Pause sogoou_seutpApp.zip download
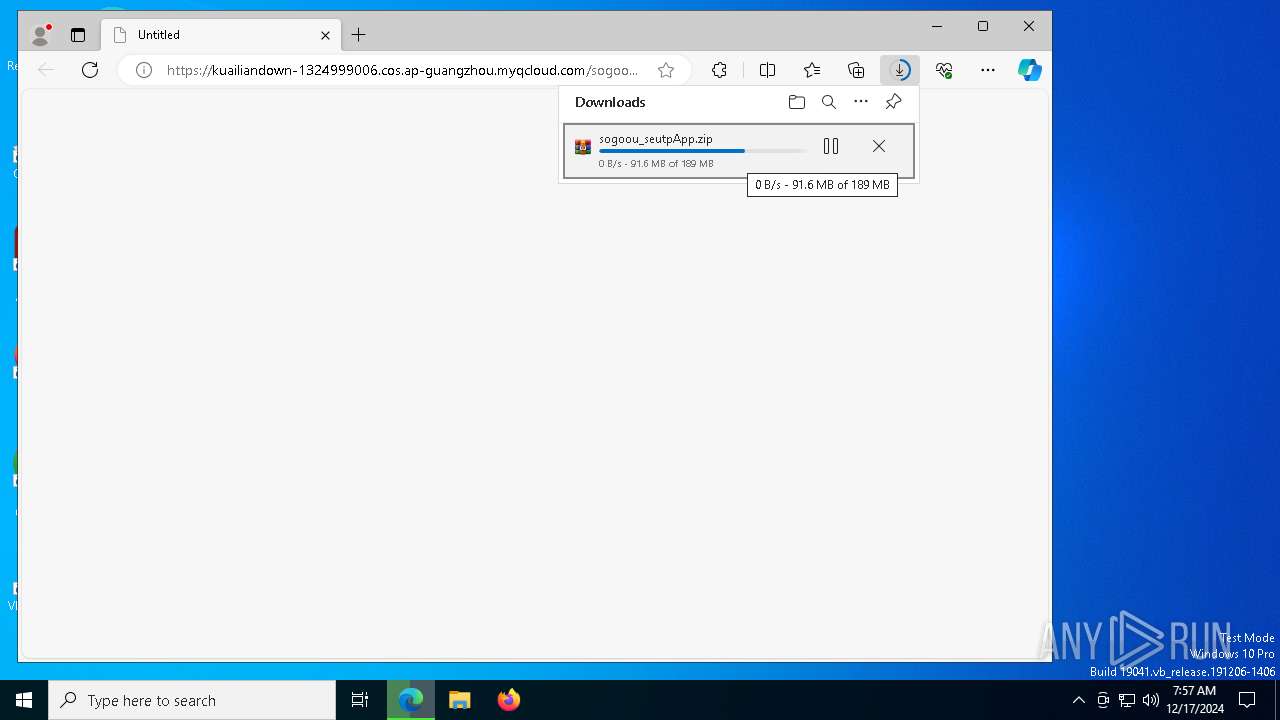Image resolution: width=1280 pixels, height=720 pixels. point(831,146)
